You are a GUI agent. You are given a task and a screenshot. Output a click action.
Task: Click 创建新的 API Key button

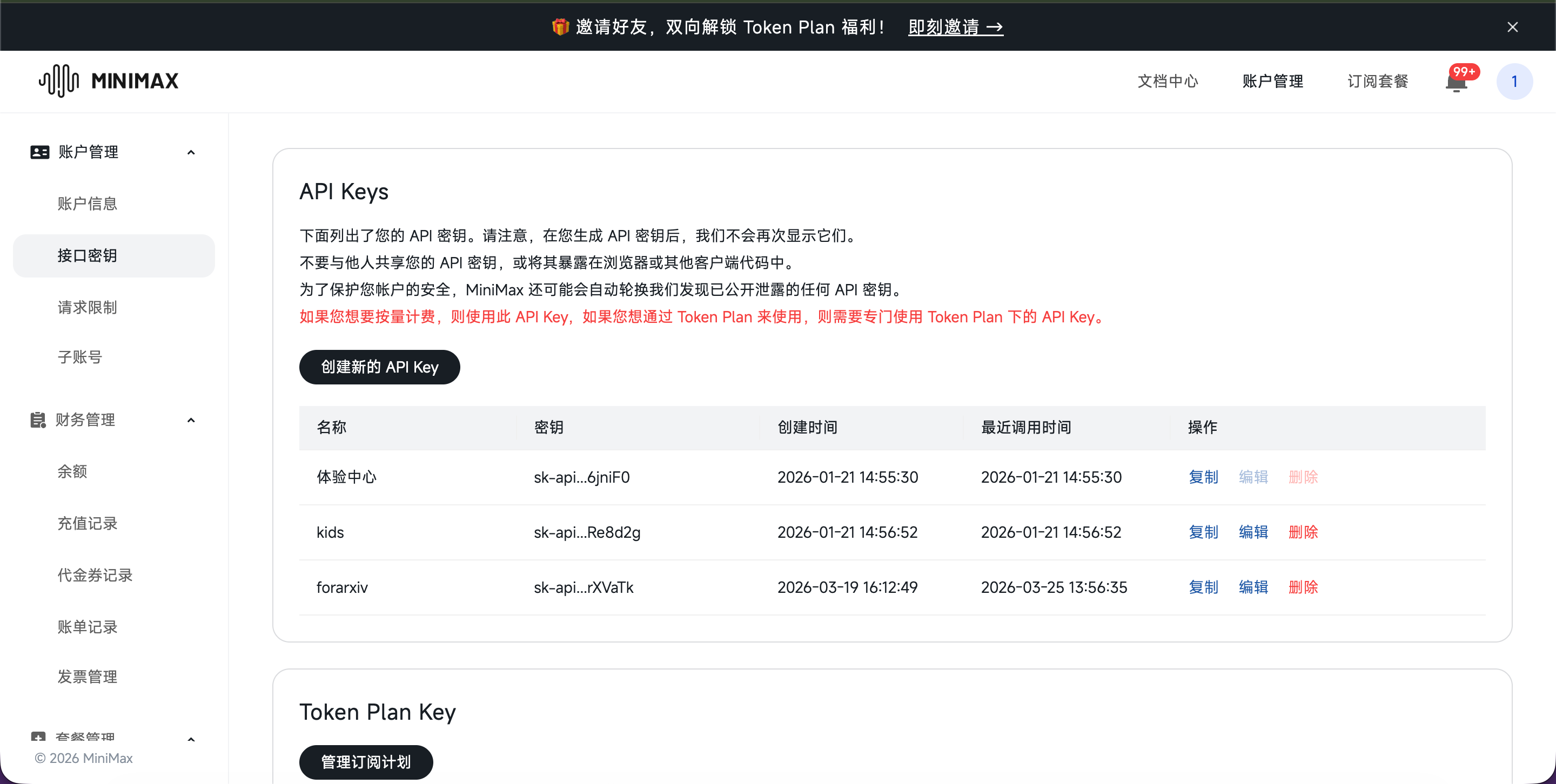[379, 367]
